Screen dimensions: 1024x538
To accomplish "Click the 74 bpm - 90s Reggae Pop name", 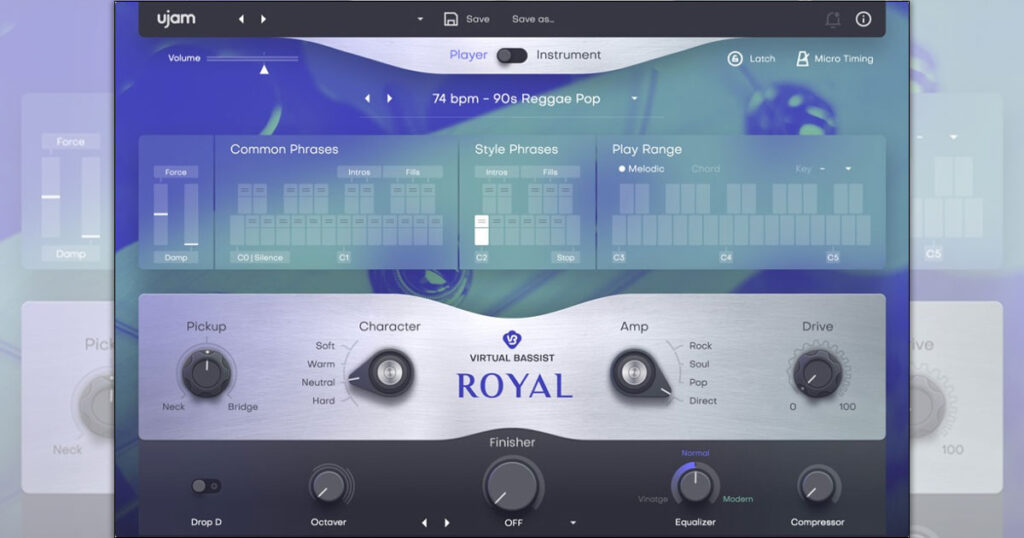I will 516,99.
